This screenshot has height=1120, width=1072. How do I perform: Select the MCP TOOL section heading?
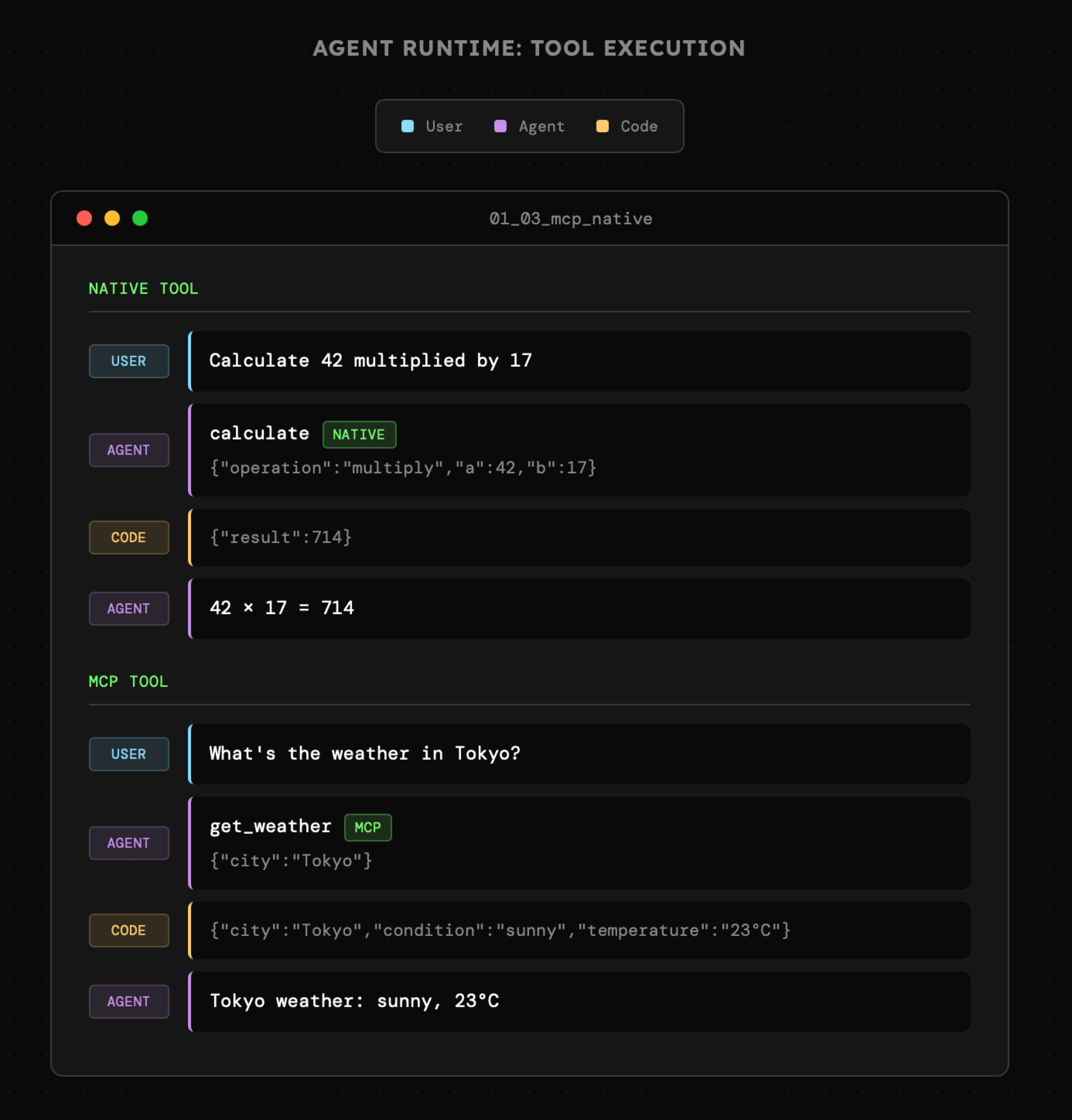pos(129,682)
